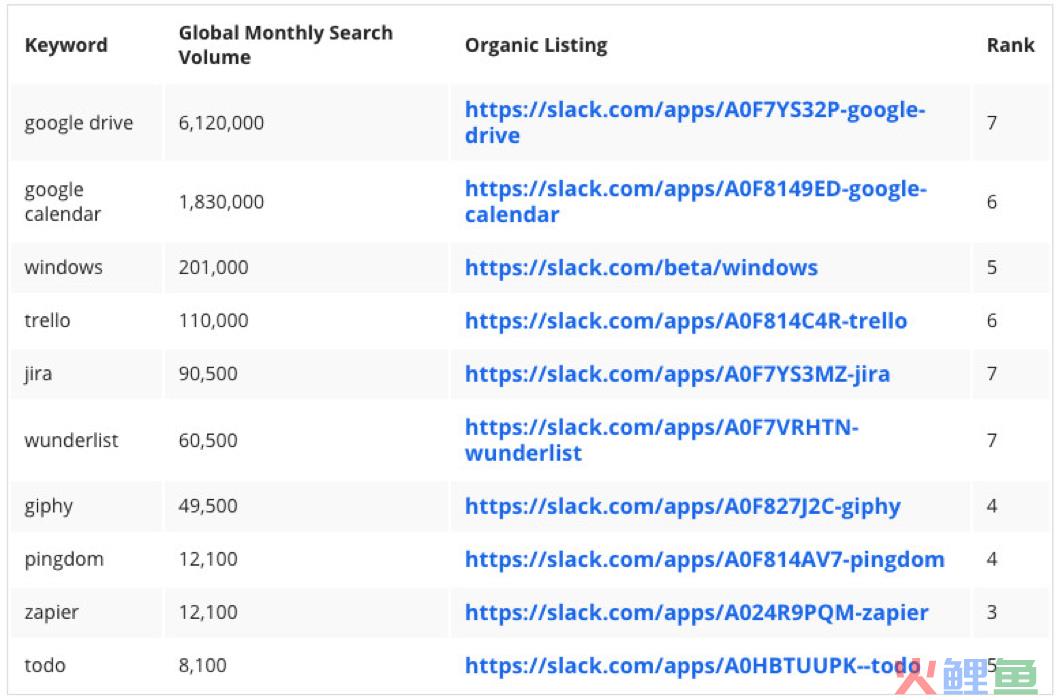Viewport: 1062px width, 700px height.
Task: Follow the Slack zapier app link
Action: click(696, 612)
